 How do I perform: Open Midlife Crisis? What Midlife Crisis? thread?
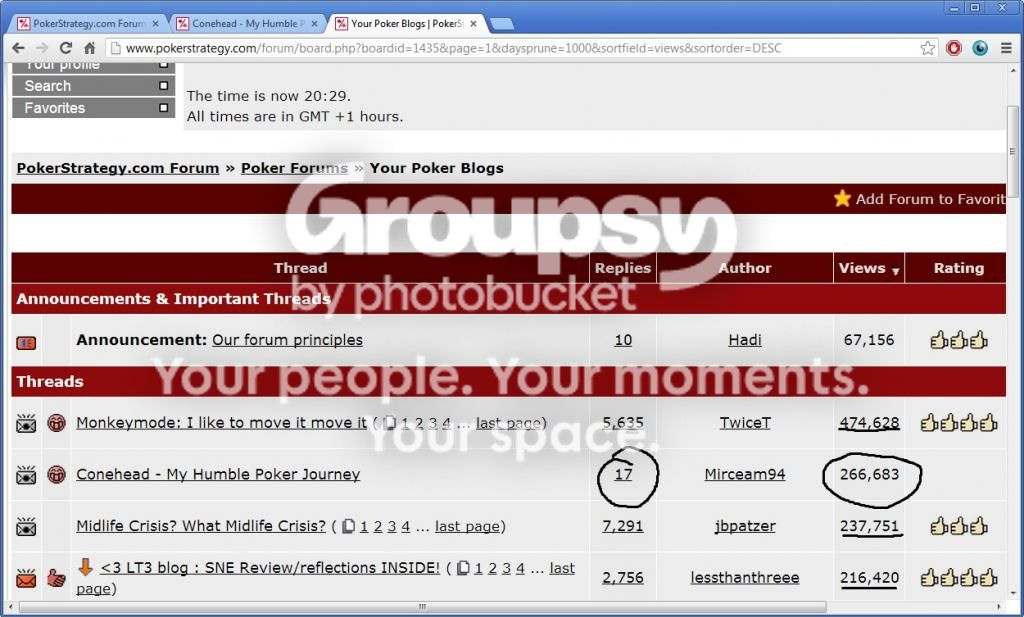201,526
